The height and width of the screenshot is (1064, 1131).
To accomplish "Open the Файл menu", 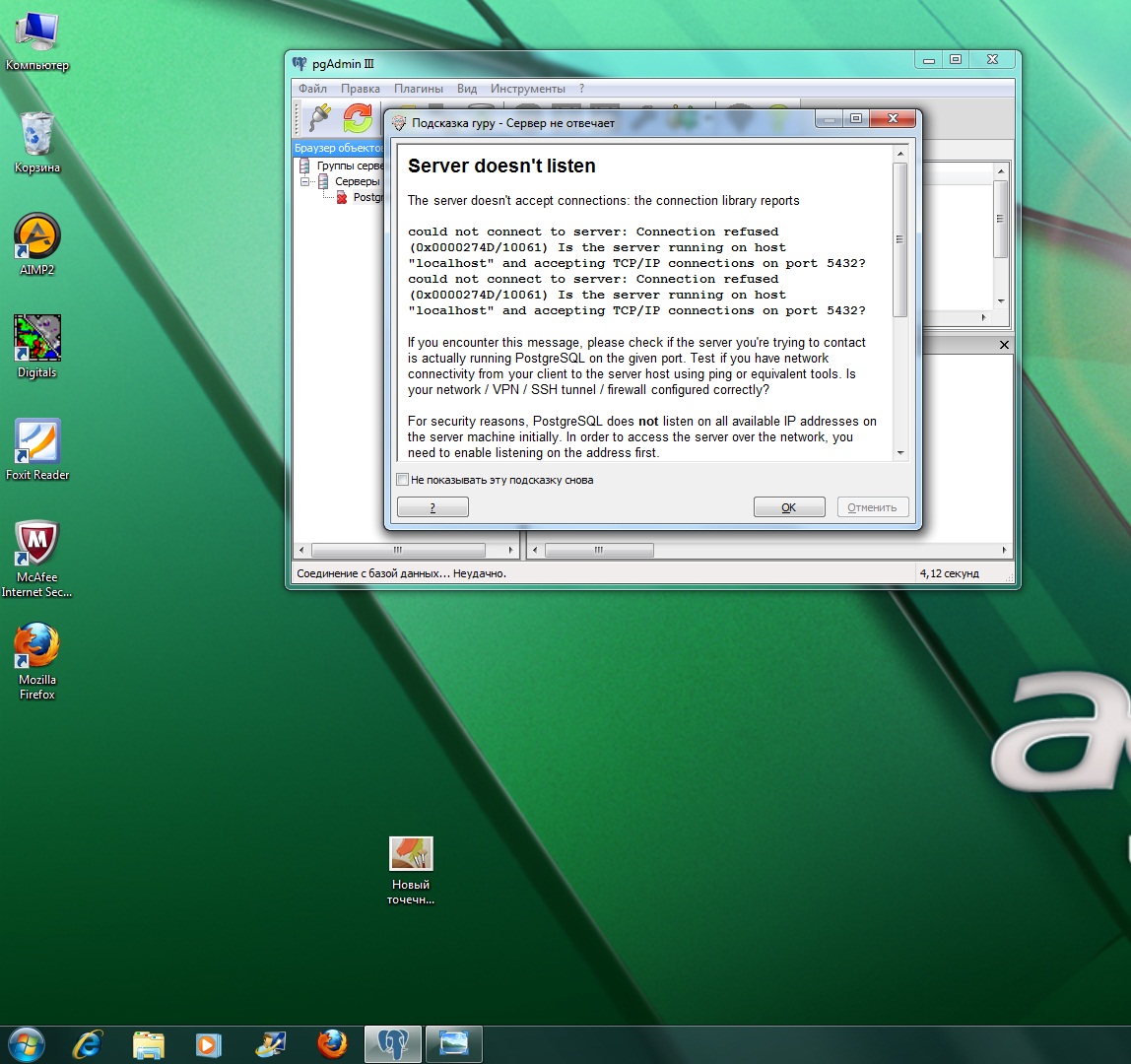I will (312, 89).
